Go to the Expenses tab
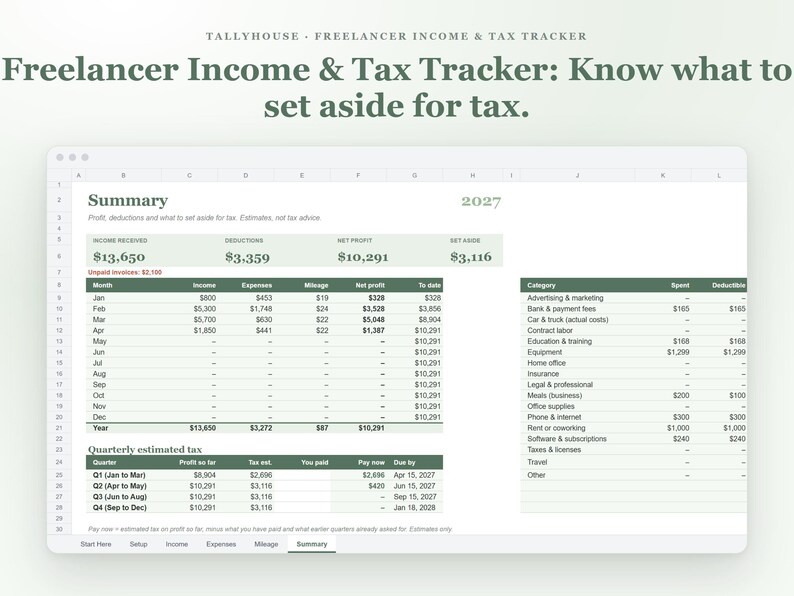The height and width of the screenshot is (596, 794). (x=221, y=544)
